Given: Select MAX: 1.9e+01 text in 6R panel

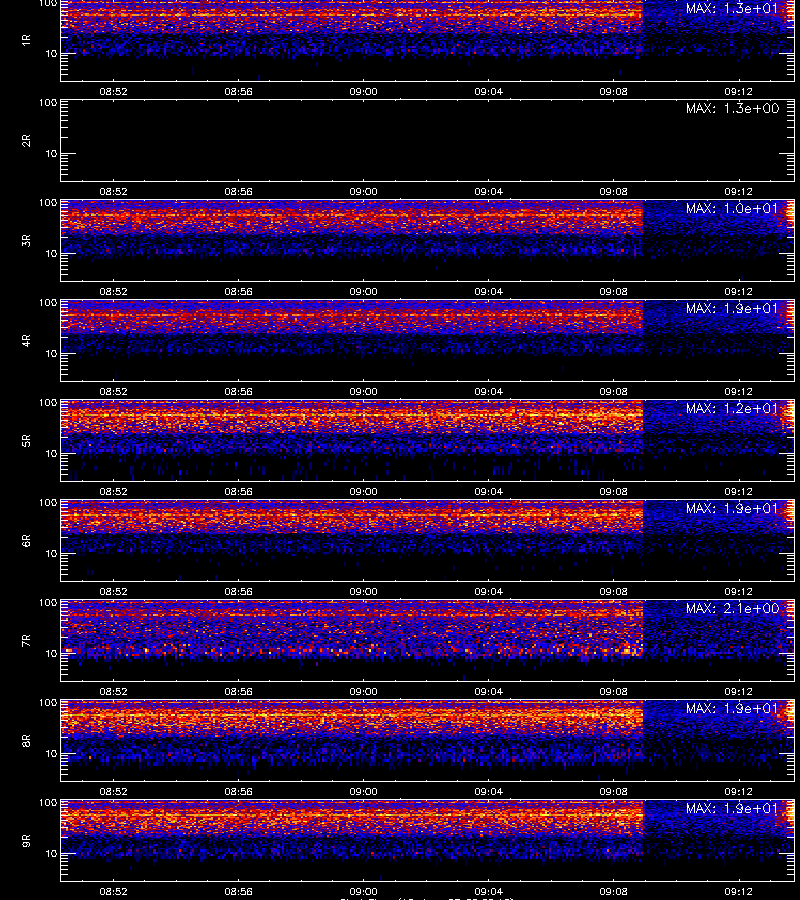Looking at the screenshot, I should 732,509.
